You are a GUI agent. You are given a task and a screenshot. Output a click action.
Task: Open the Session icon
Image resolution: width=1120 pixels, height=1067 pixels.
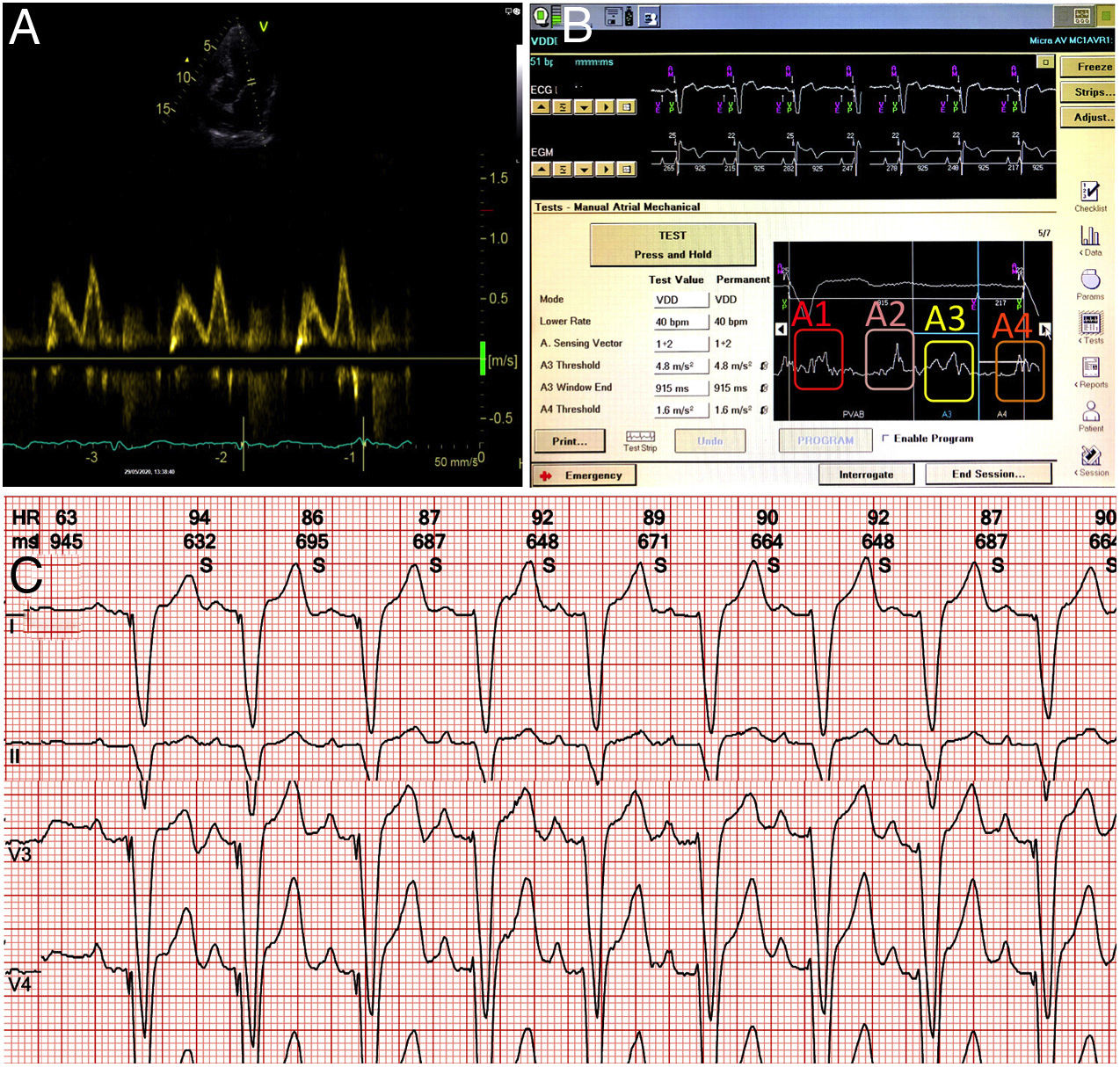[x=1090, y=456]
